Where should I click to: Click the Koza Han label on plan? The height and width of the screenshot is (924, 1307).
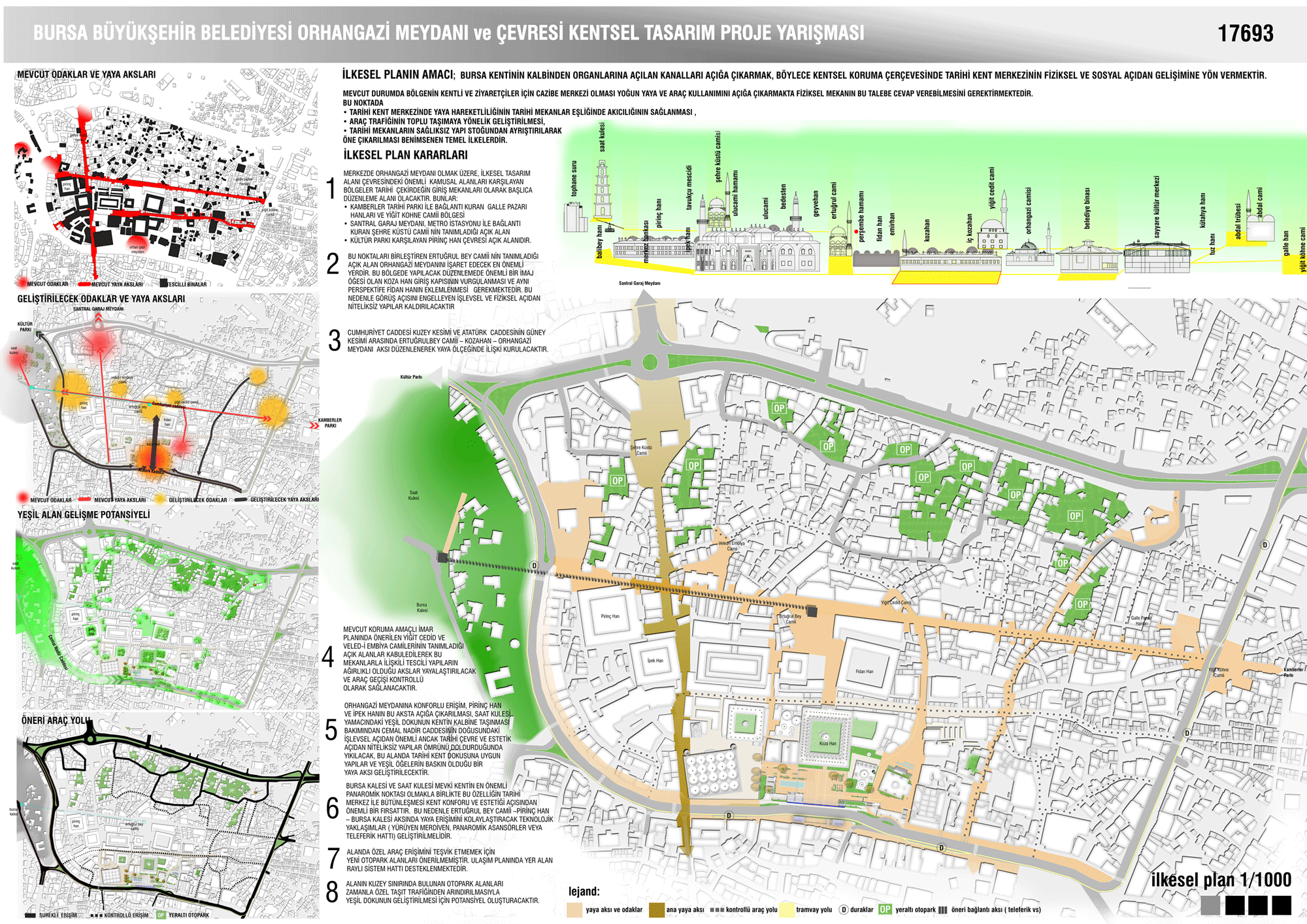(x=827, y=743)
